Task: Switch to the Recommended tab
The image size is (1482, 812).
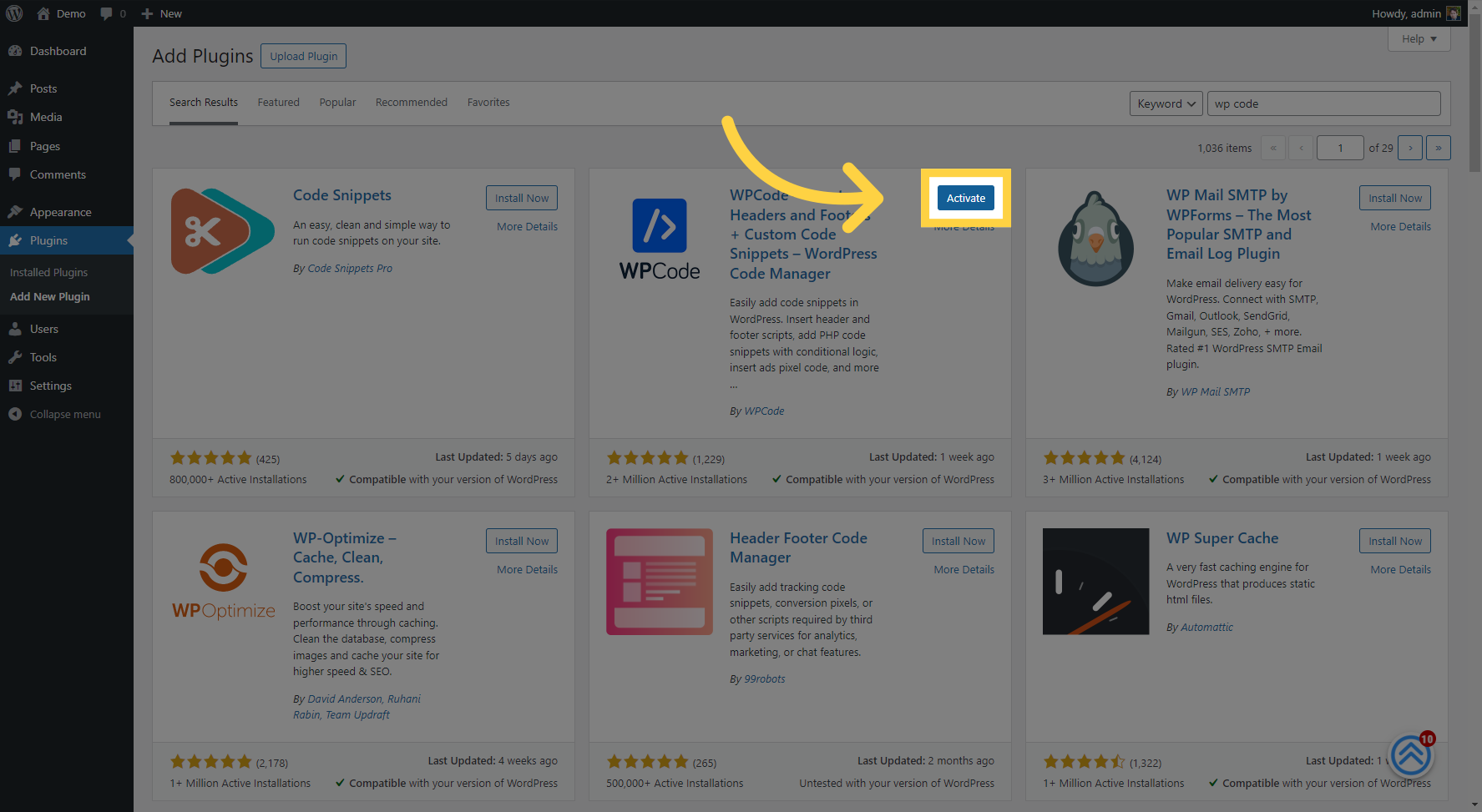Action: click(x=412, y=103)
